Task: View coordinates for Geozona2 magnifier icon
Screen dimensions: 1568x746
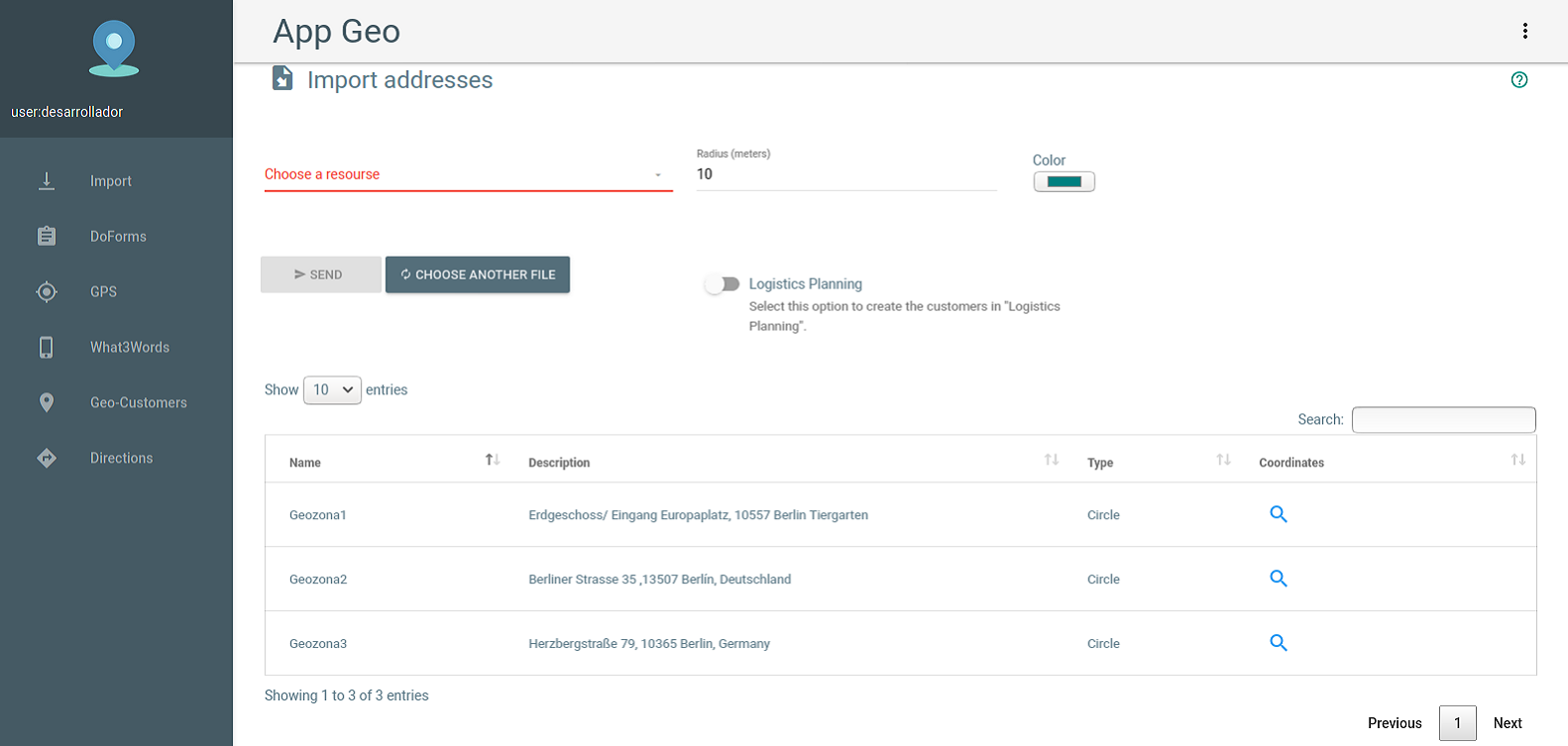Action: [1279, 579]
